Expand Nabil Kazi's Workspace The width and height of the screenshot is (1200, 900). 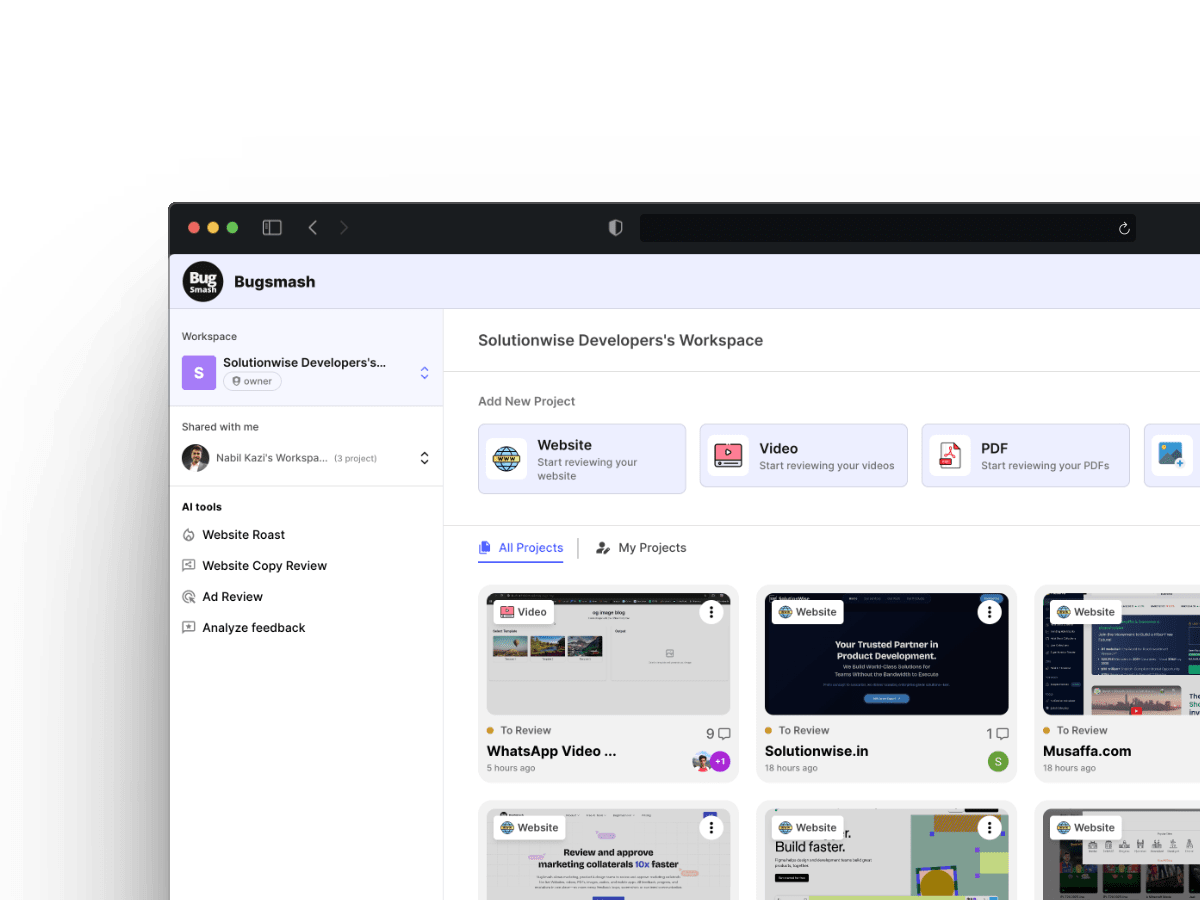(x=424, y=457)
